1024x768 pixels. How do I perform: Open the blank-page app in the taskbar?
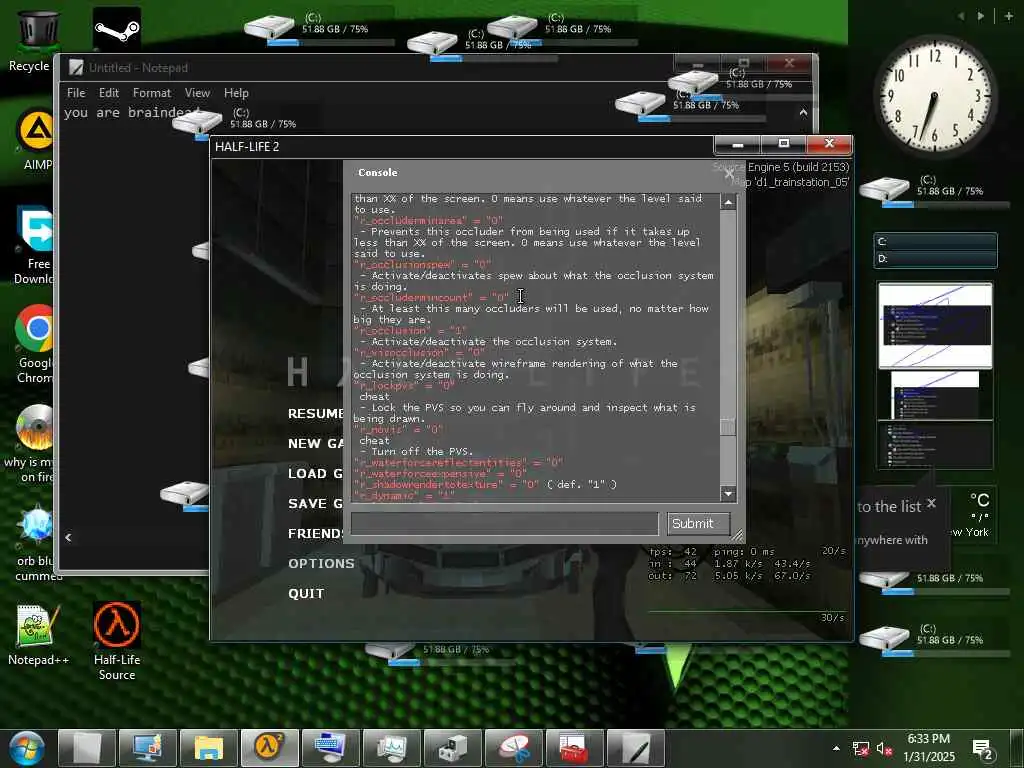(x=87, y=748)
